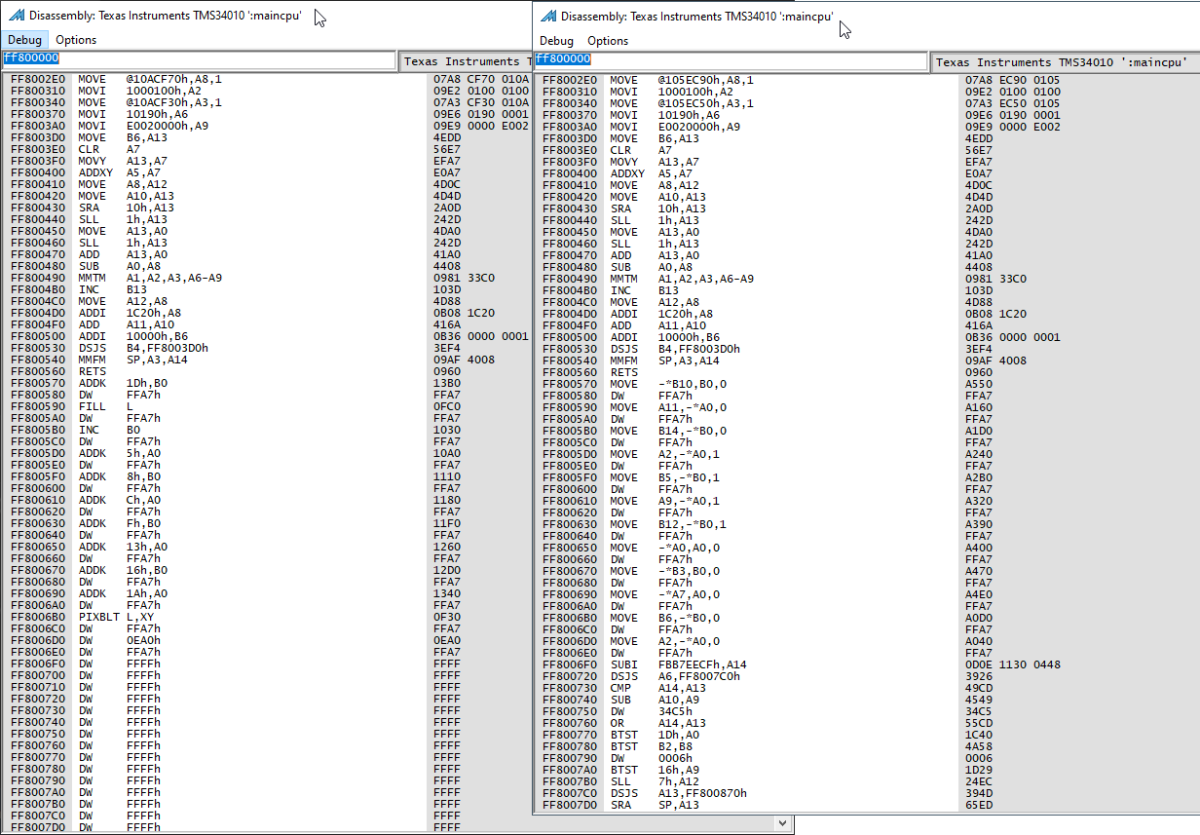Select the CMP A14,A13 line
Image resolution: width=1200 pixels, height=835 pixels.
point(656,688)
